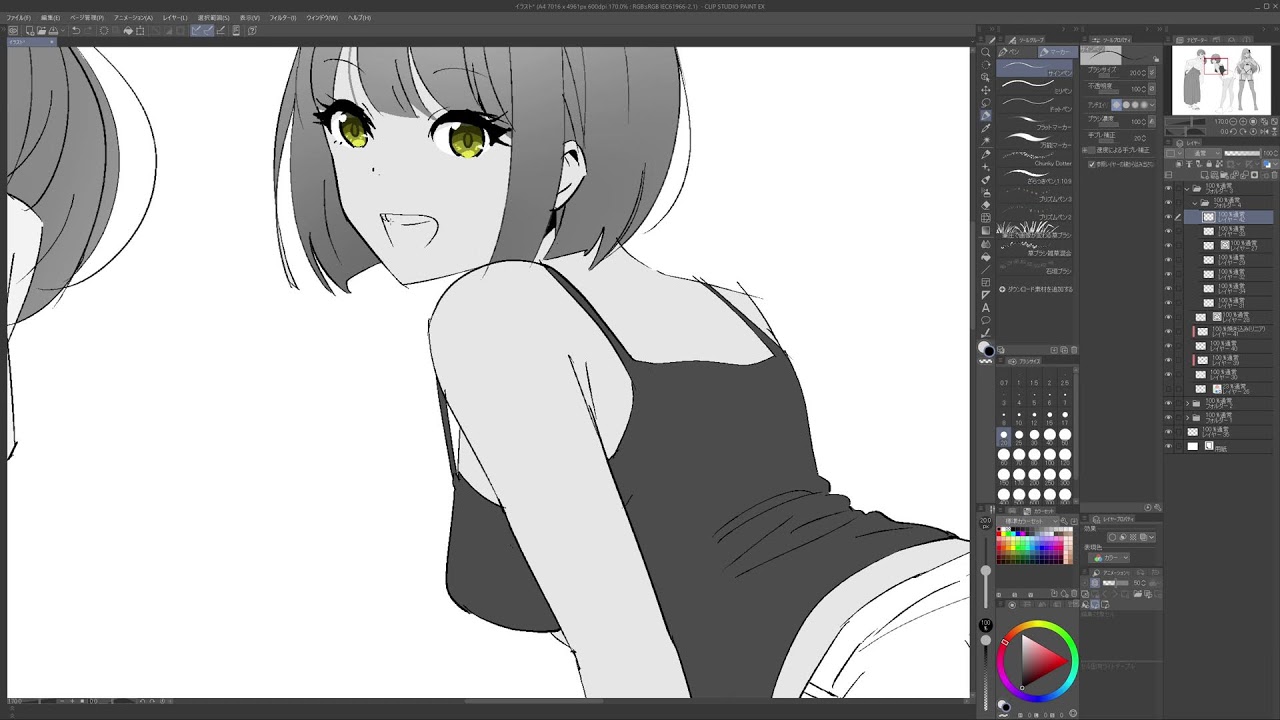Select the Move layer tool
Screen dimensions: 1280x720
[x=985, y=90]
